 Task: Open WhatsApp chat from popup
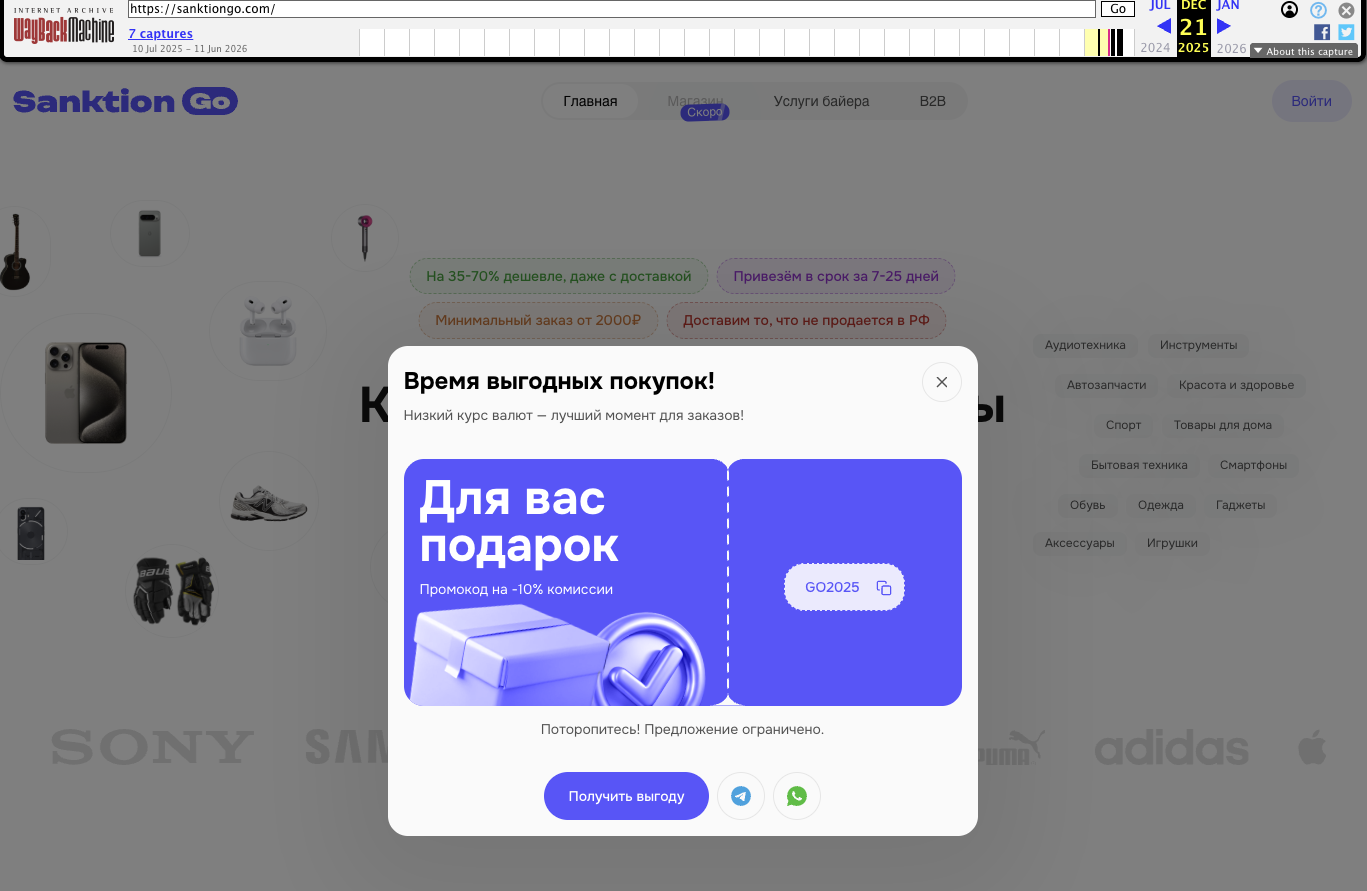(x=797, y=796)
